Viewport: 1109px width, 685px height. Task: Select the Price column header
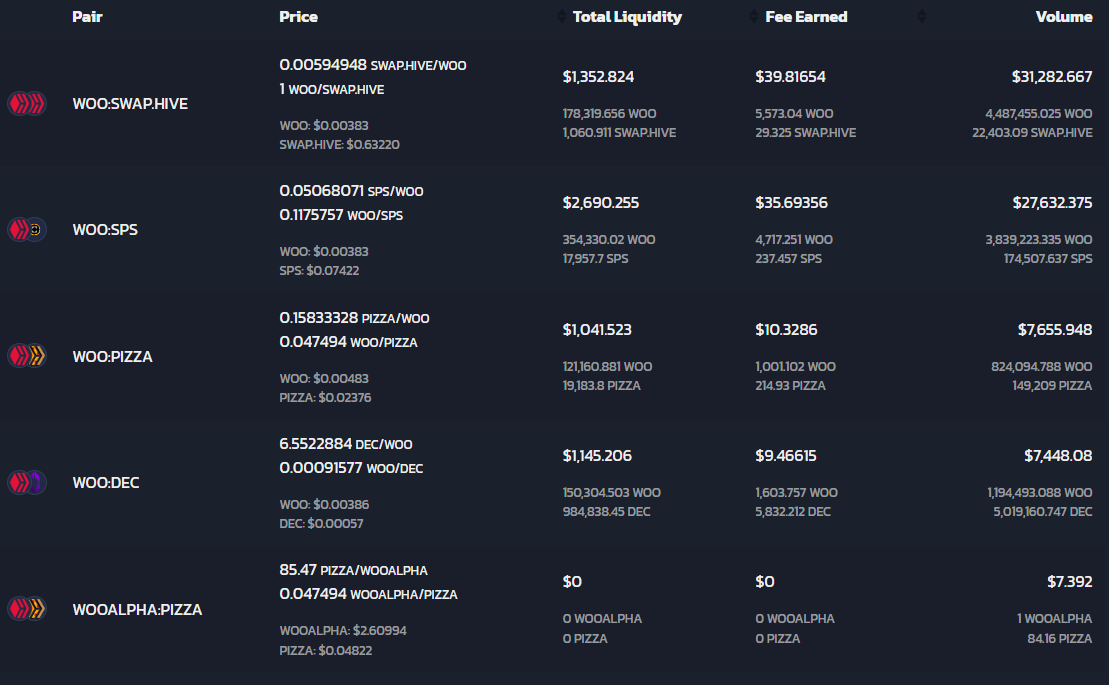coord(298,17)
